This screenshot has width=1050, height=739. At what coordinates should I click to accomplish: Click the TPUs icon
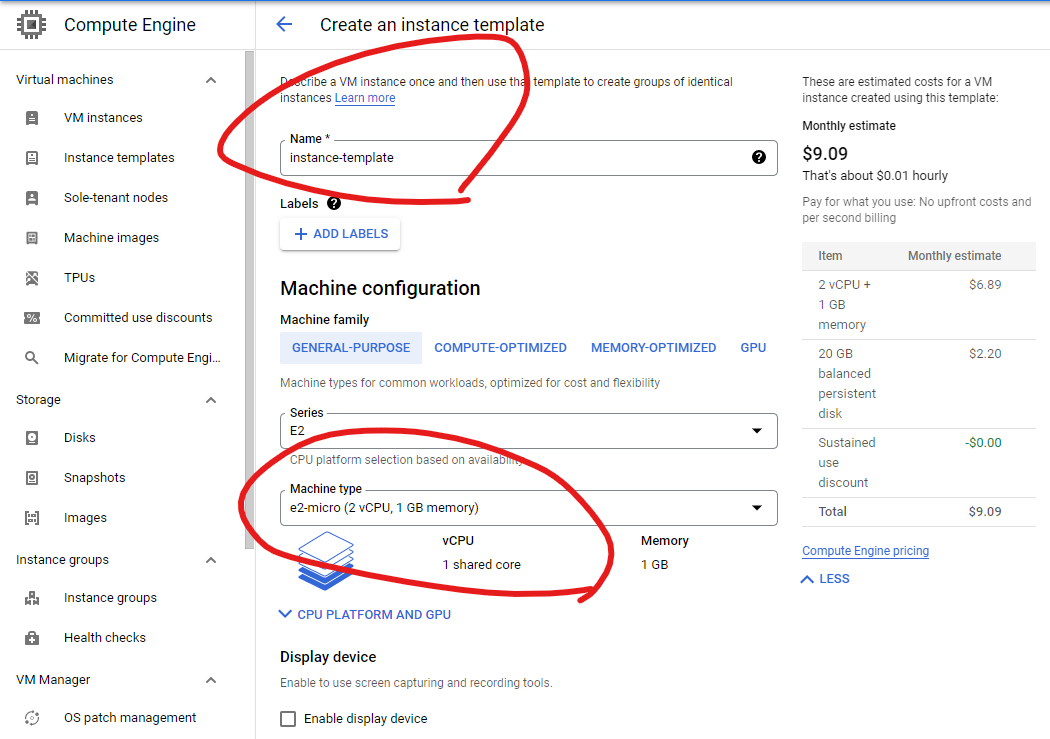click(x=31, y=278)
